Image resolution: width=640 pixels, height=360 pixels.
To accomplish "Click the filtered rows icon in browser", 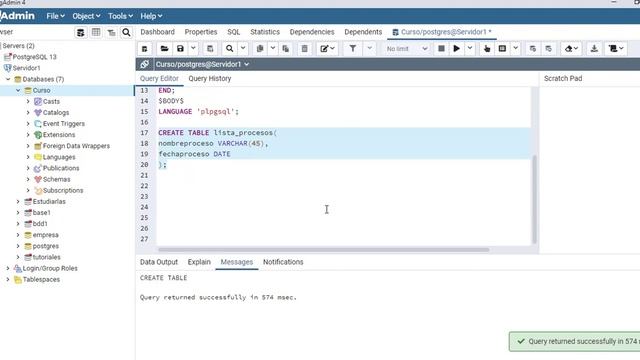I will pyautogui.click(x=111, y=32).
